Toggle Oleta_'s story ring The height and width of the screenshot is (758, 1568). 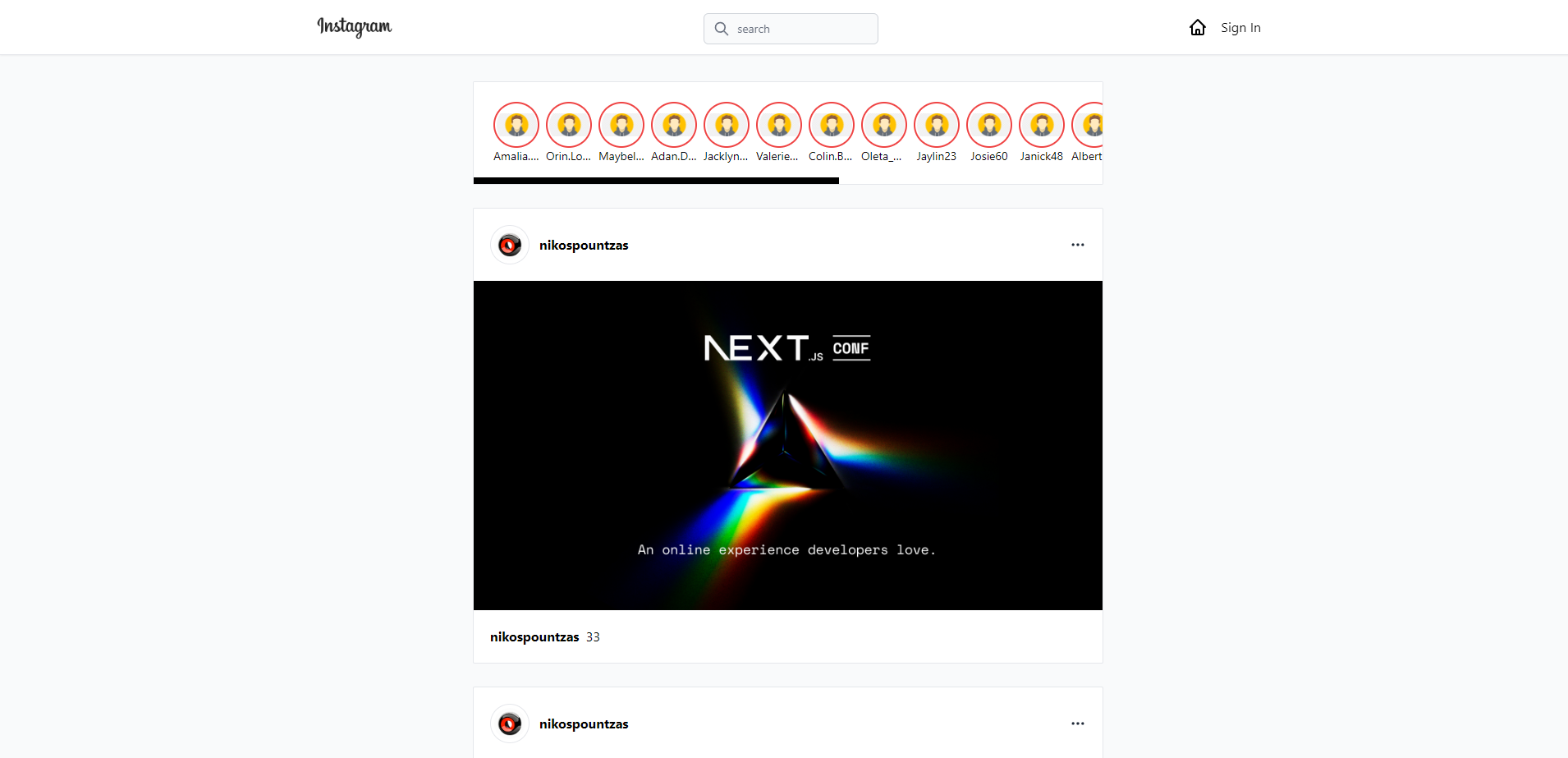883,126
